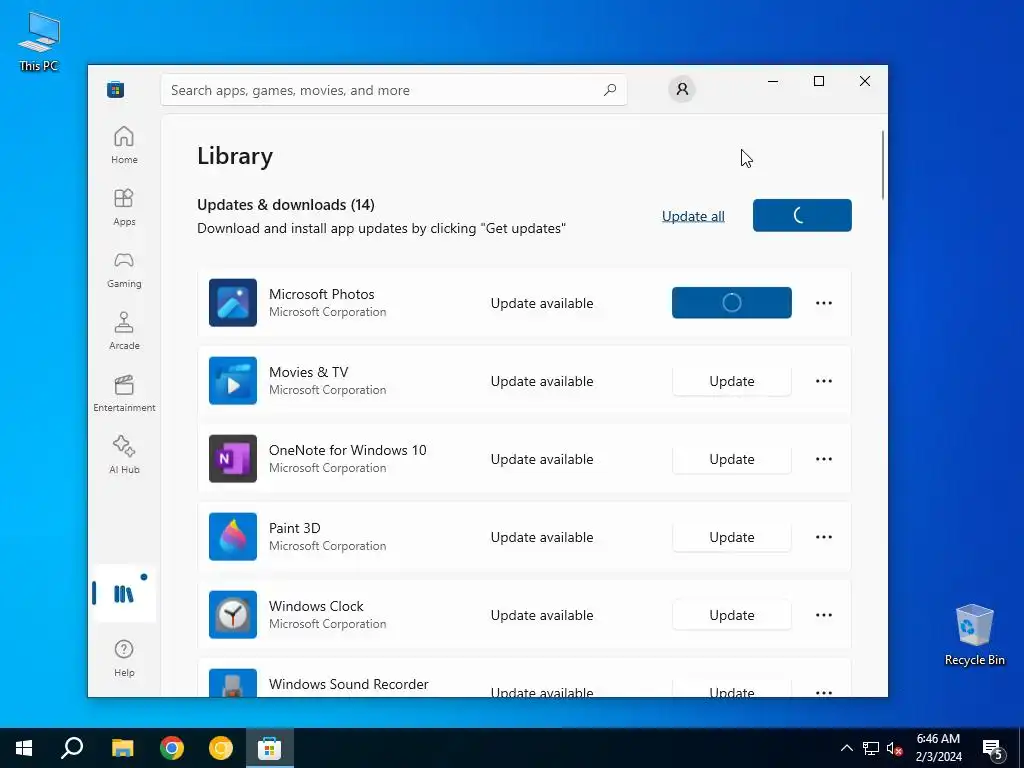
Task: Open more options for Microsoft Photos
Action: point(824,303)
